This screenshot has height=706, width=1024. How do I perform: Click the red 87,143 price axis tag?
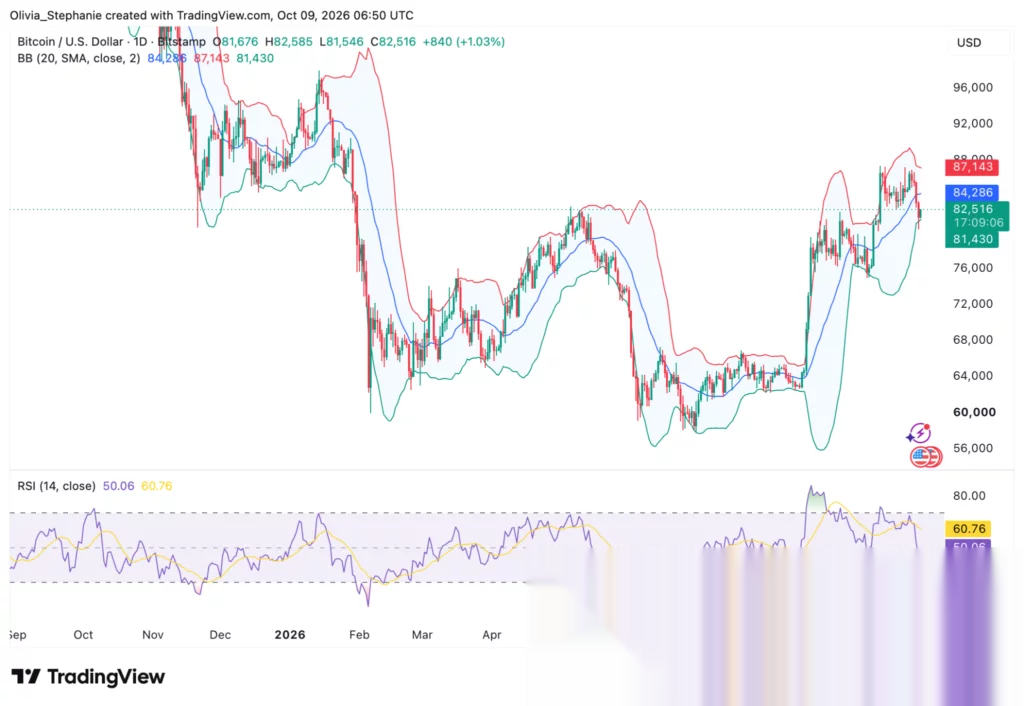click(972, 167)
